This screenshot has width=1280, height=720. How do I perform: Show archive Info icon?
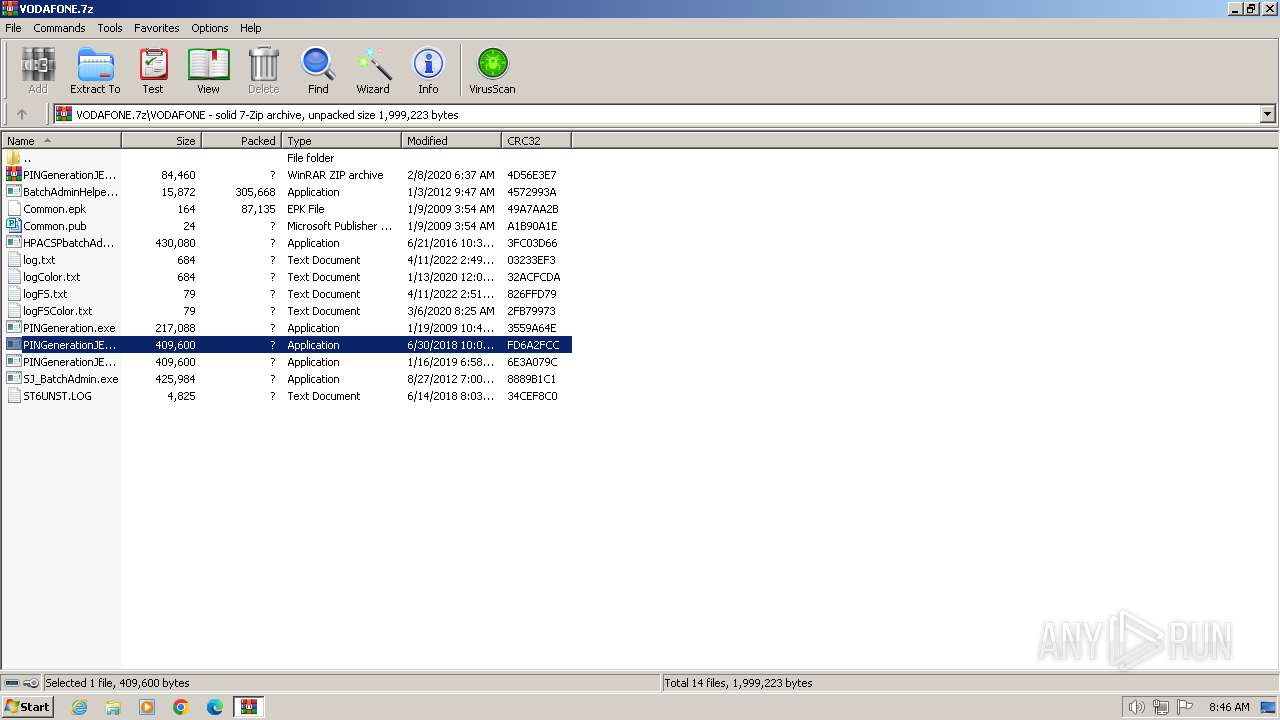point(428,71)
